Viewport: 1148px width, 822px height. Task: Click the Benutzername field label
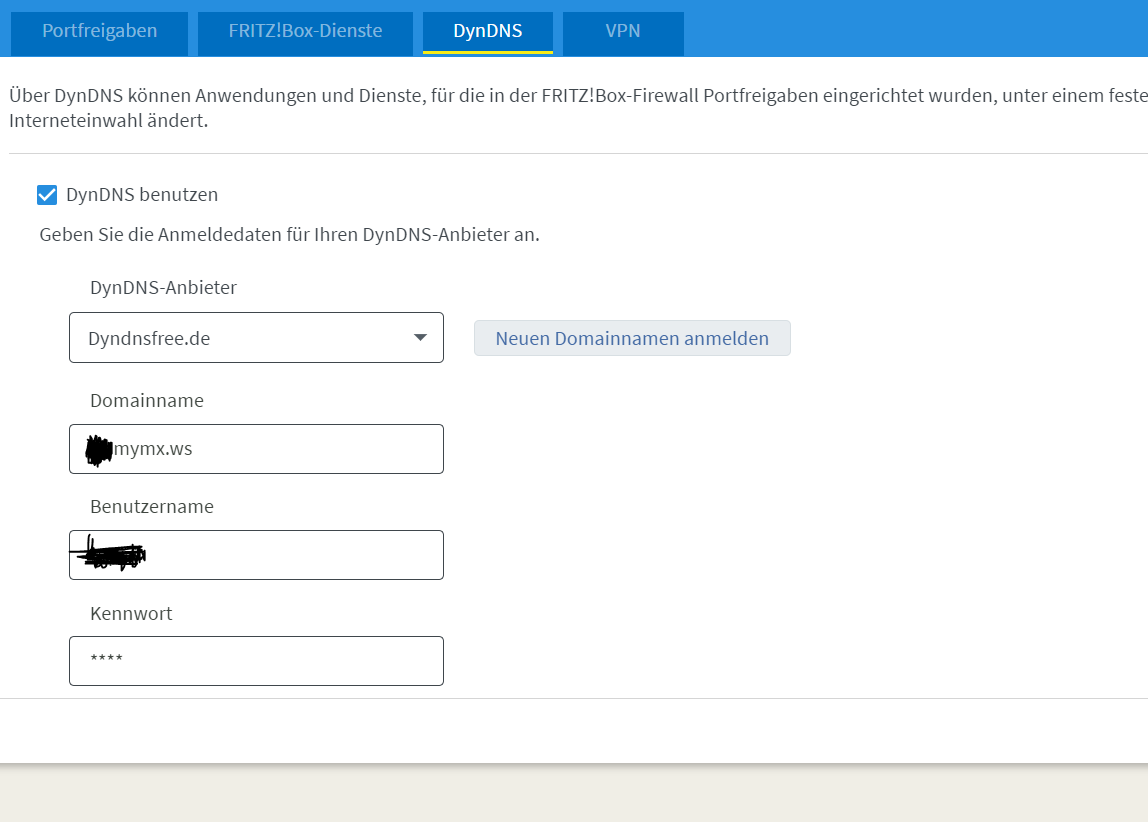[152, 507]
